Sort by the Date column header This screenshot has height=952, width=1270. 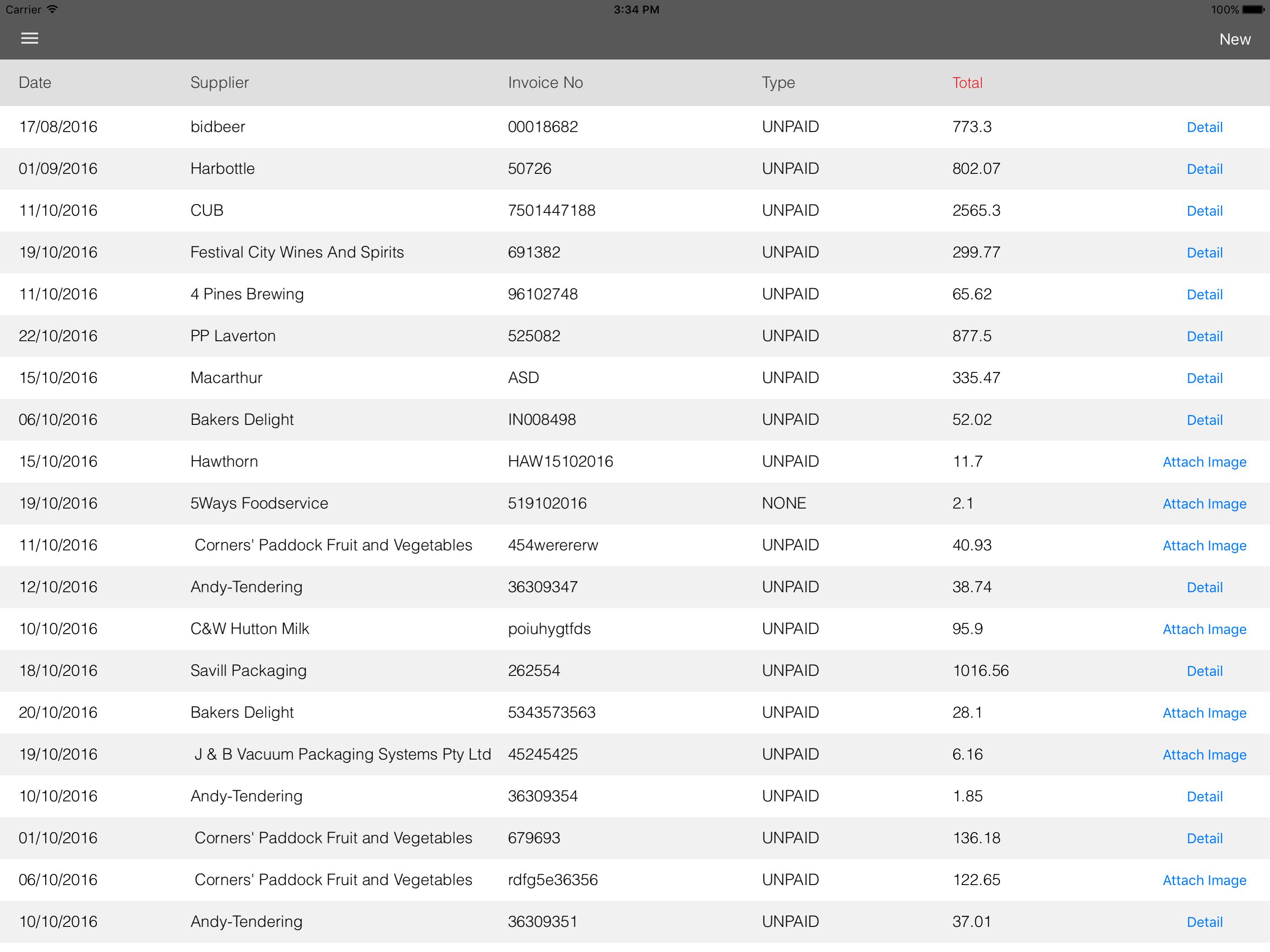(35, 83)
